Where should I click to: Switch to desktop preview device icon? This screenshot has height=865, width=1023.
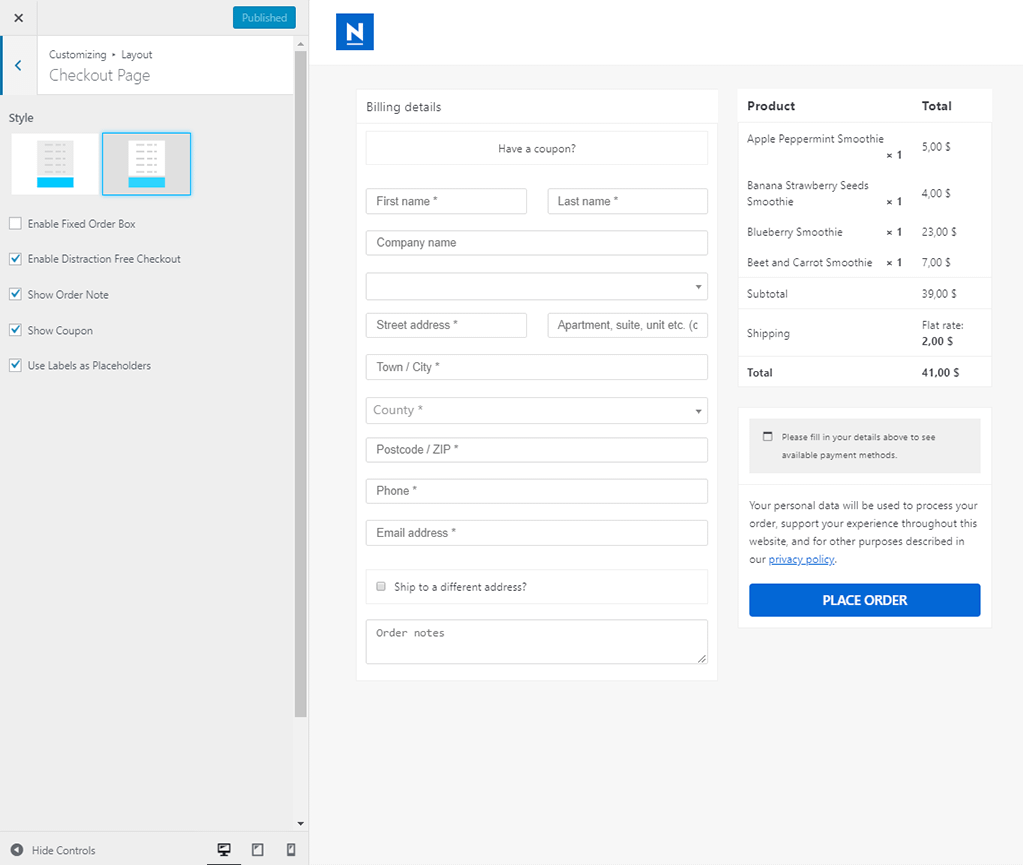224,850
